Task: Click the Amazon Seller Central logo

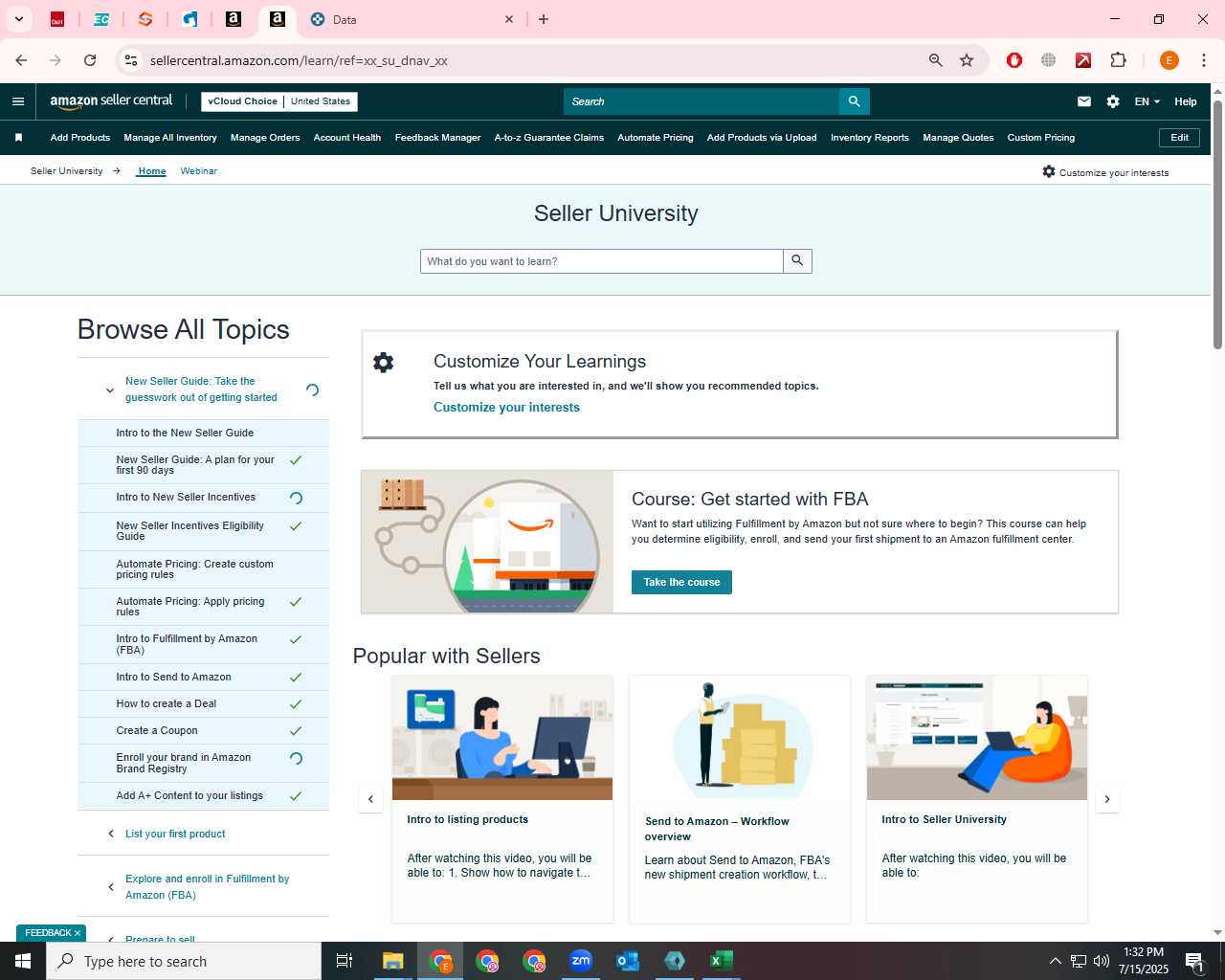Action: (111, 101)
